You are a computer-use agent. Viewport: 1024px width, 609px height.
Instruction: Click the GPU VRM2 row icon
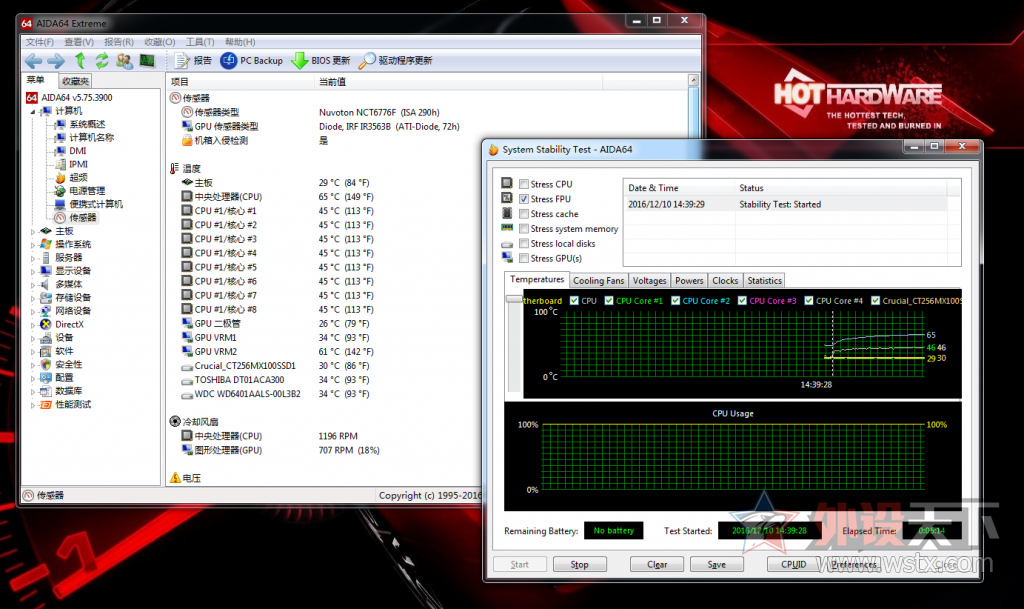pos(187,352)
